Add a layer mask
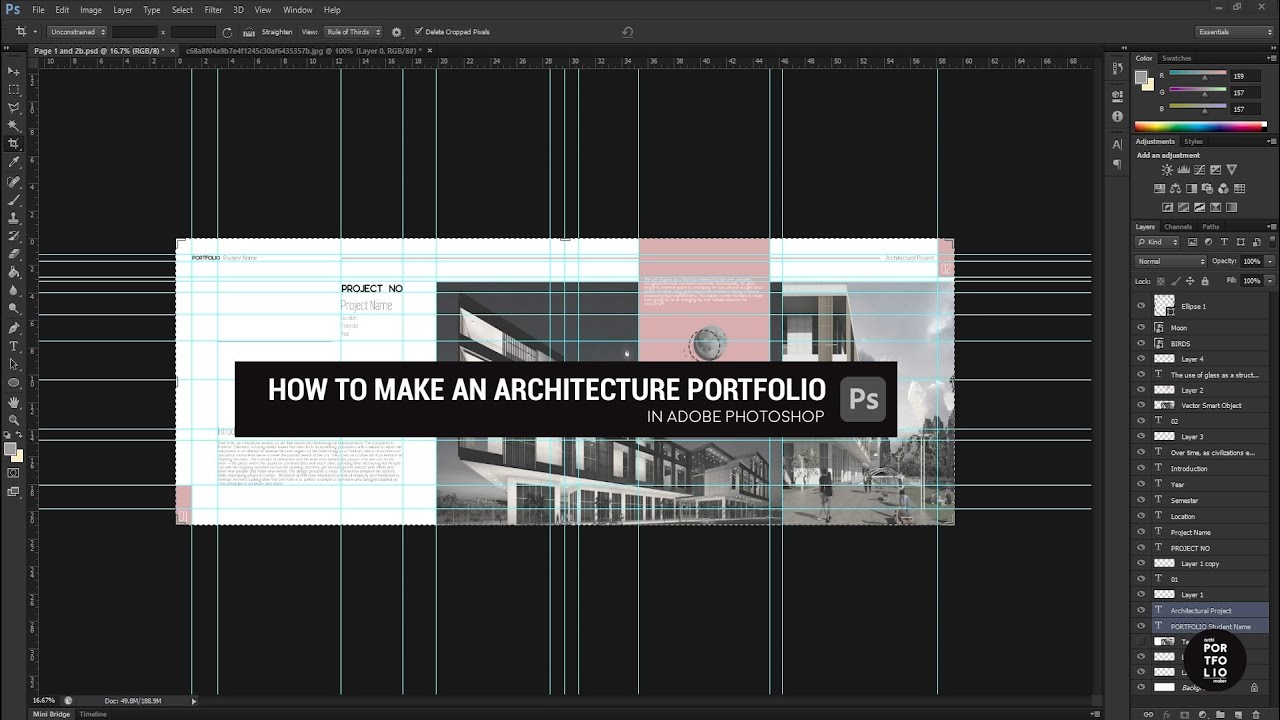This screenshot has width=1280, height=720. [x=1184, y=714]
